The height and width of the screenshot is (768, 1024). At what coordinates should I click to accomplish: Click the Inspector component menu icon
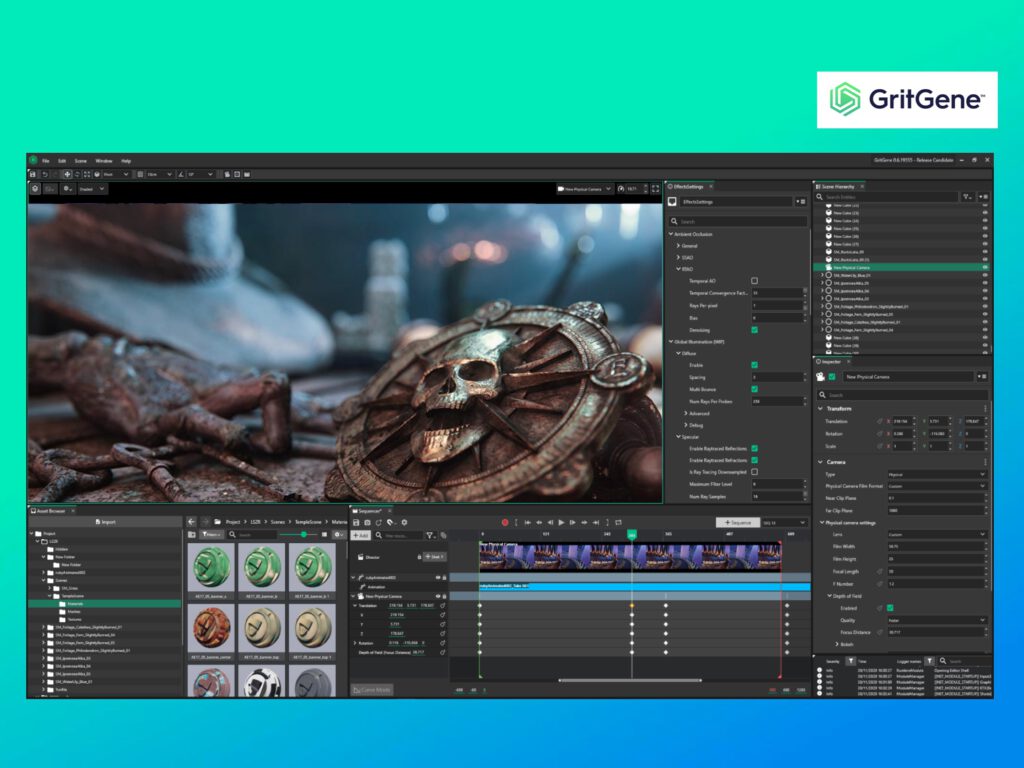[x=982, y=377]
